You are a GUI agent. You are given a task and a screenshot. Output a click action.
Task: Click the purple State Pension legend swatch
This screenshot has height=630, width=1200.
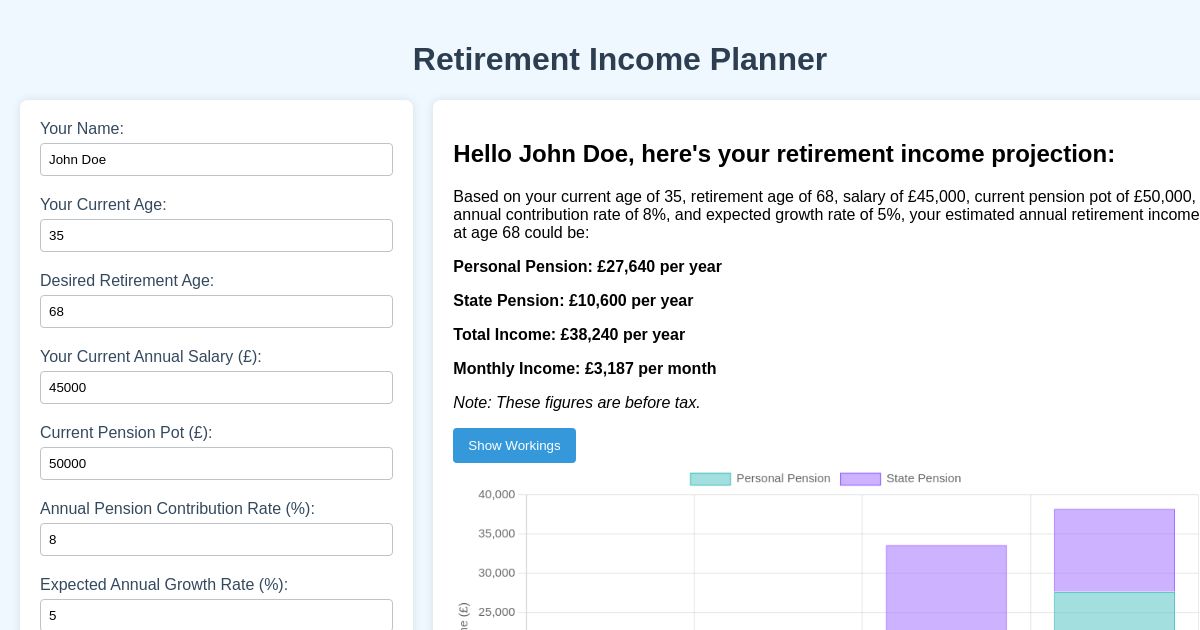(x=860, y=478)
